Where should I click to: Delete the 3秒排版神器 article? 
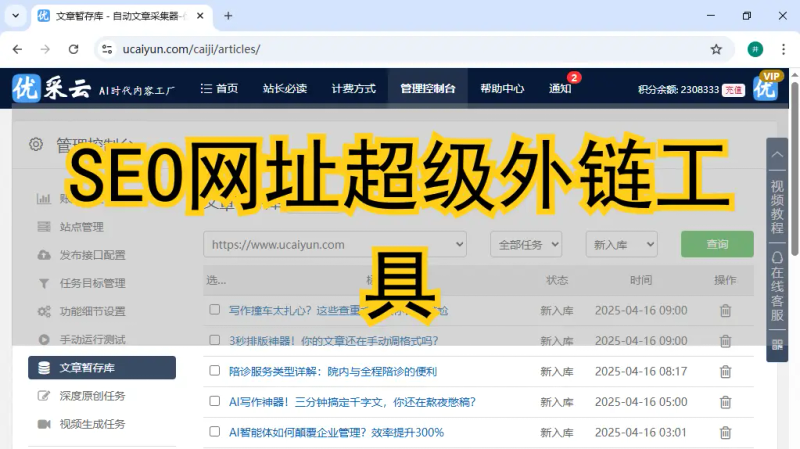coord(725,341)
